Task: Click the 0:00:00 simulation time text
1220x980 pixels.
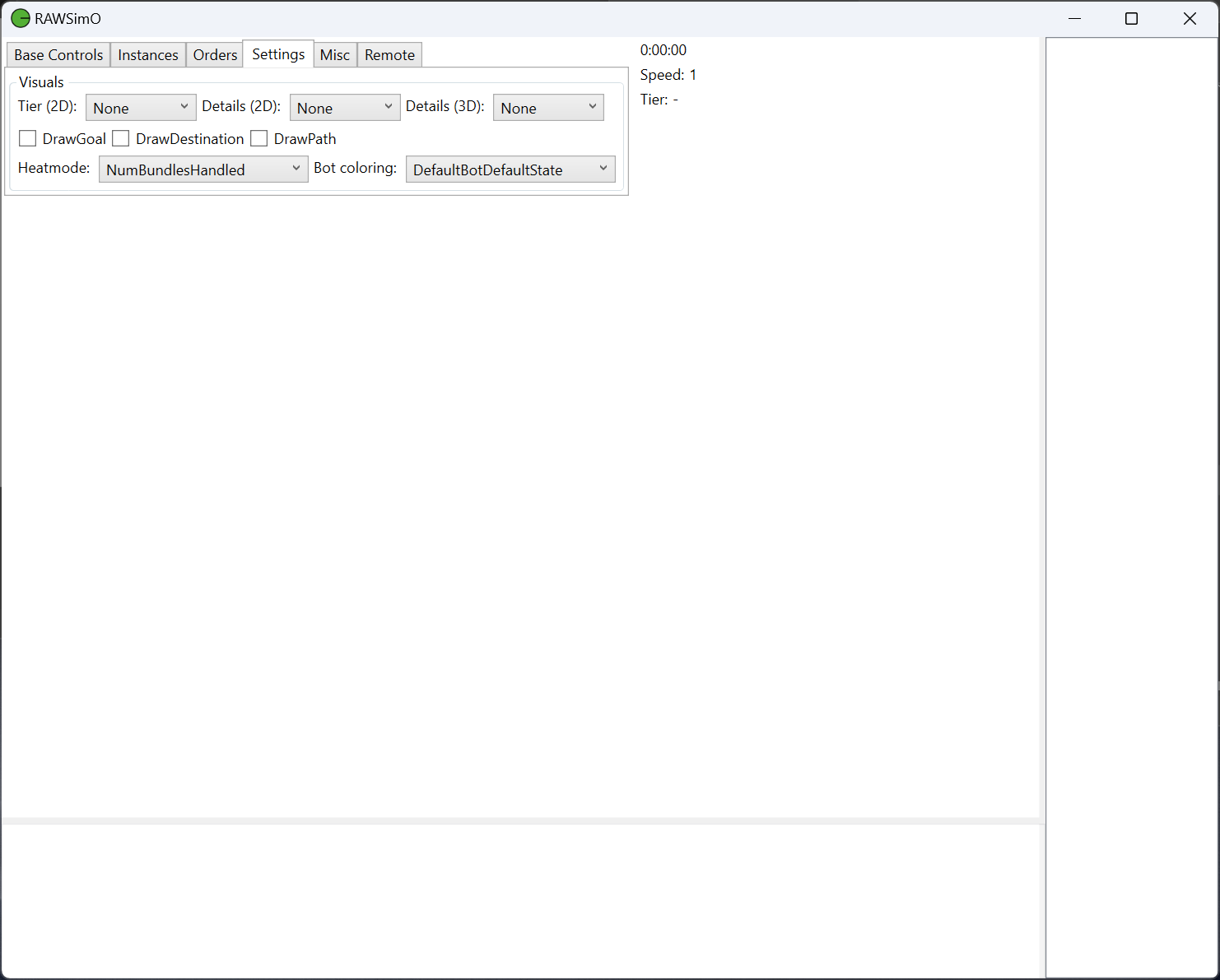Action: [x=664, y=50]
